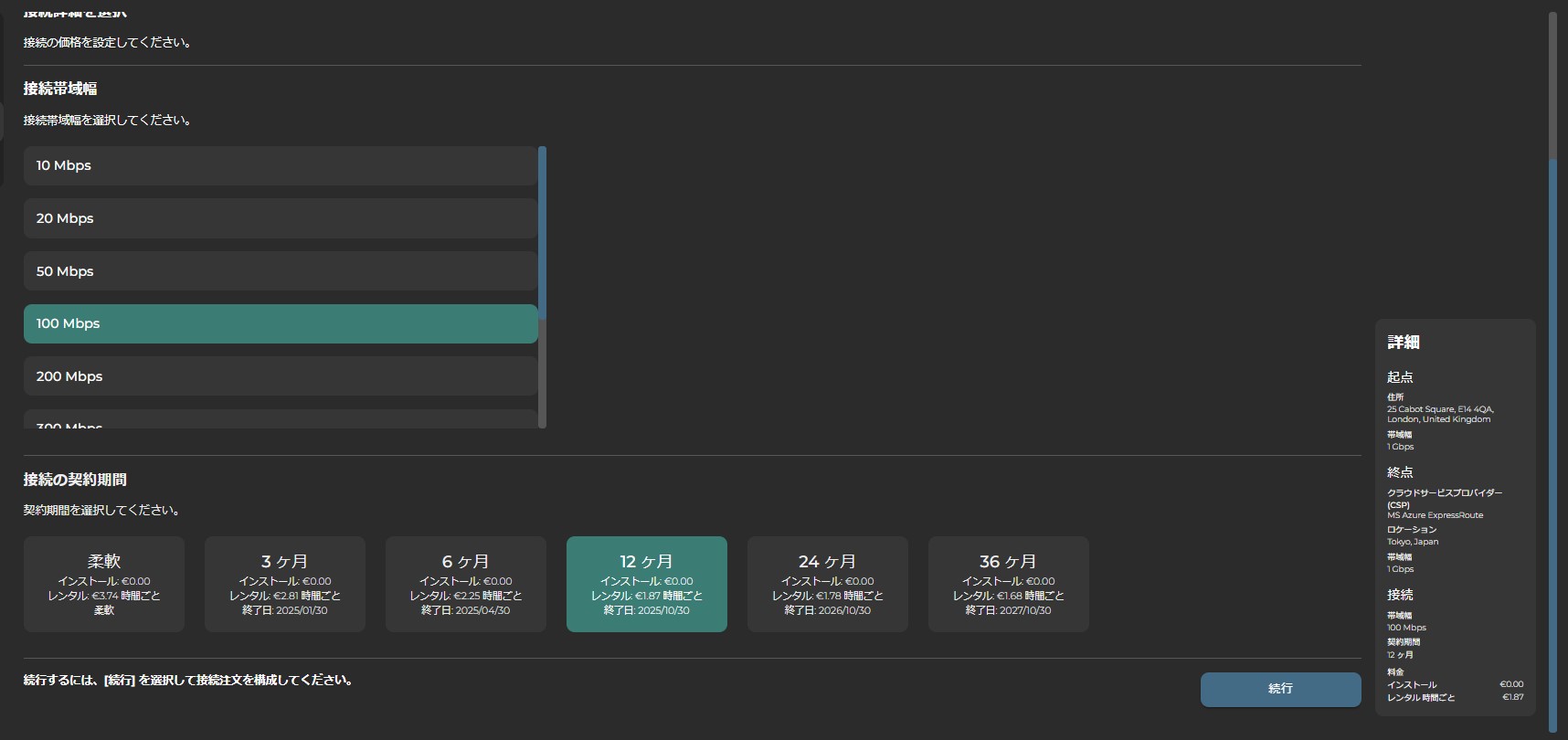Choose the partially visible 300 Mbps option

(280, 422)
